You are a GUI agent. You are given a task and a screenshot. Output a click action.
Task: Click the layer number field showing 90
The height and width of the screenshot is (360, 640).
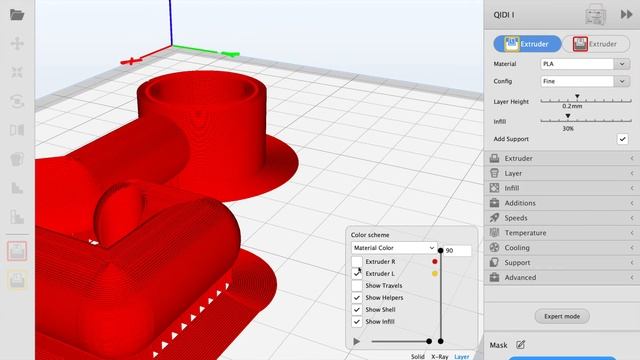pyautogui.click(x=458, y=251)
